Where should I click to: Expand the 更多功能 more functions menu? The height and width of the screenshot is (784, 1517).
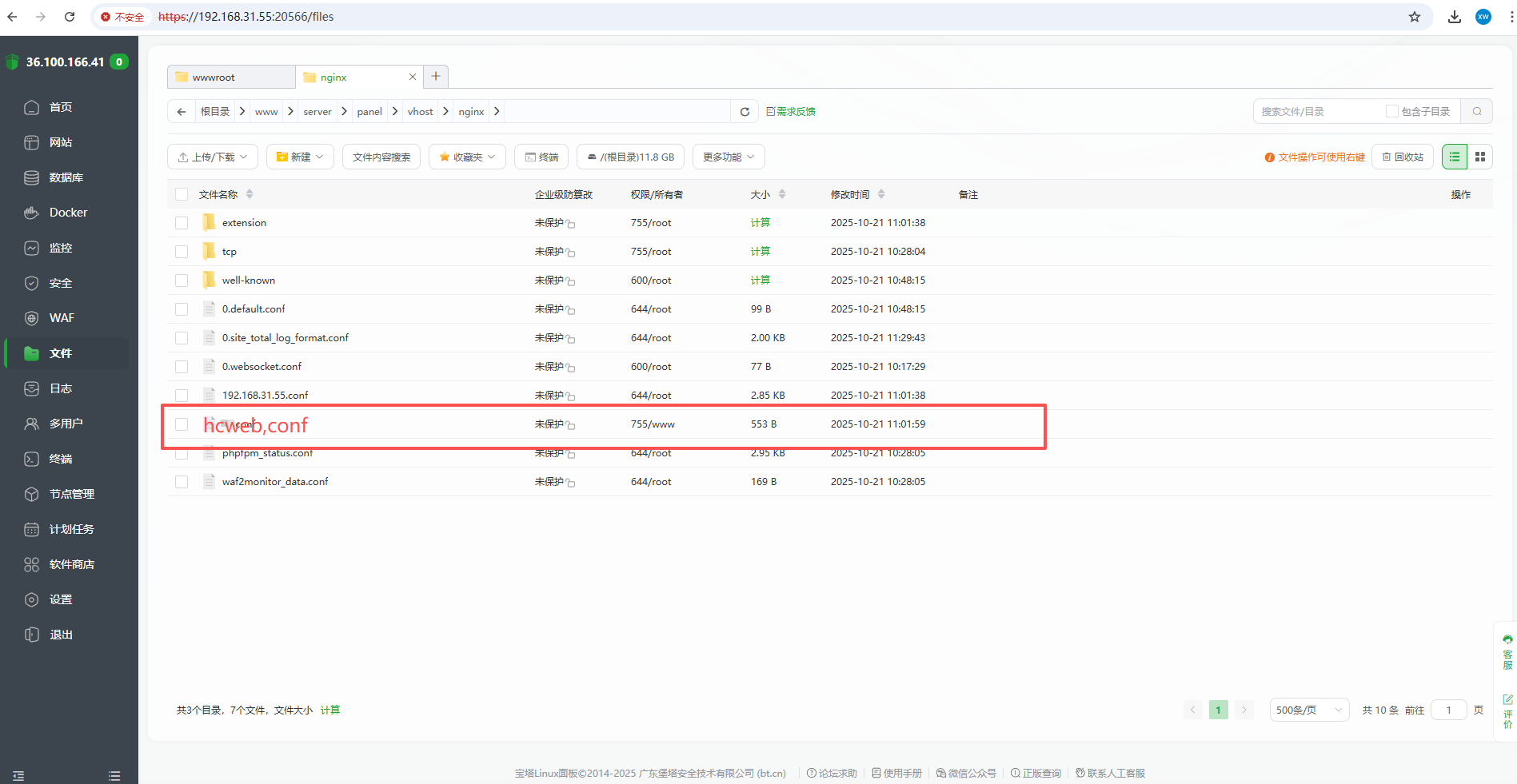[x=728, y=157]
